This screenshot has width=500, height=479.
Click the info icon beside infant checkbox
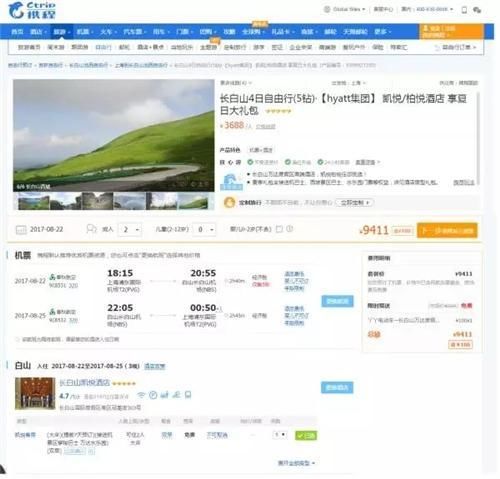coord(290,229)
